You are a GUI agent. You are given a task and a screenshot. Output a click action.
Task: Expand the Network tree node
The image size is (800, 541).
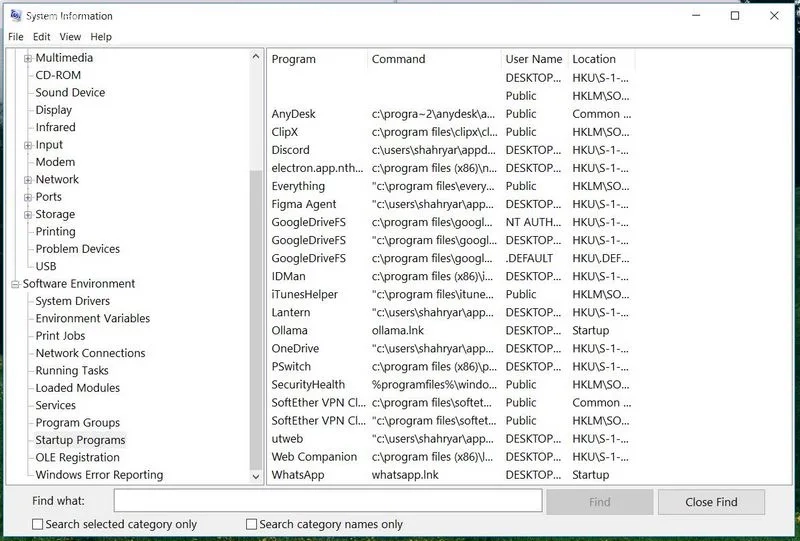click(x=28, y=180)
